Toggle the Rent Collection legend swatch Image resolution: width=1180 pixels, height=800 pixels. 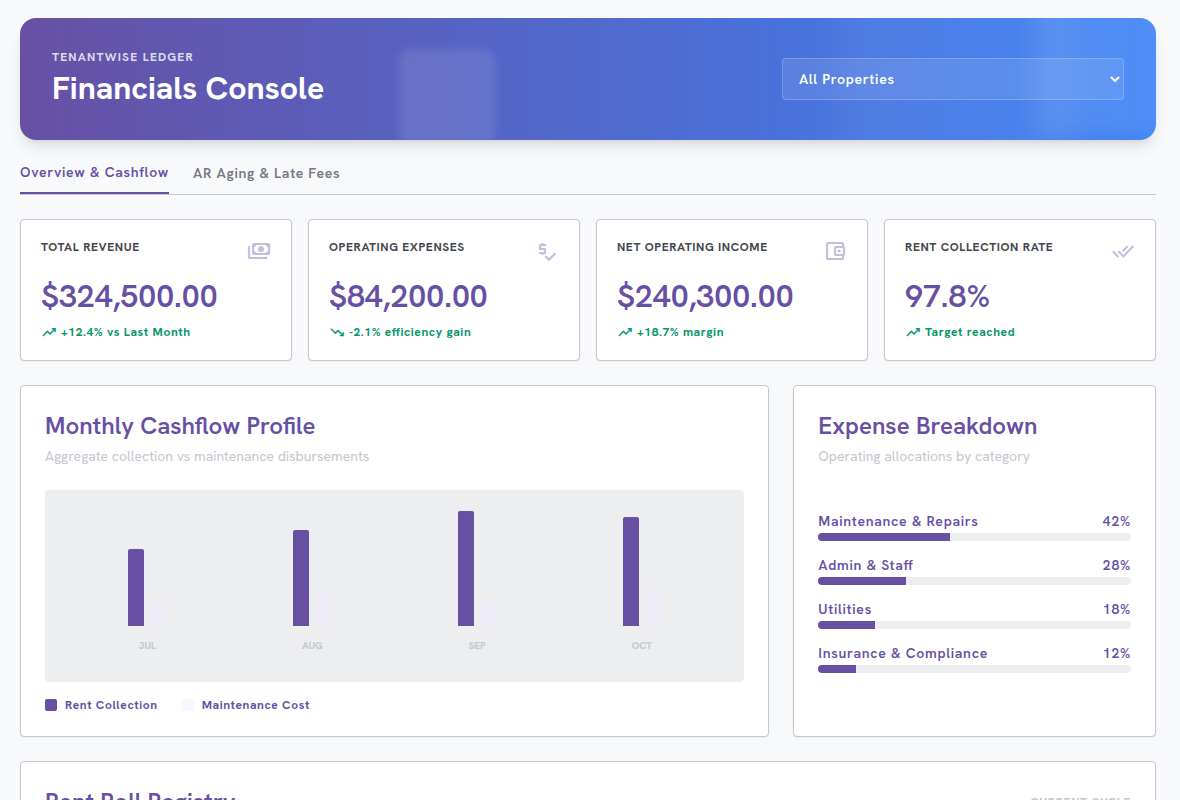tap(51, 705)
